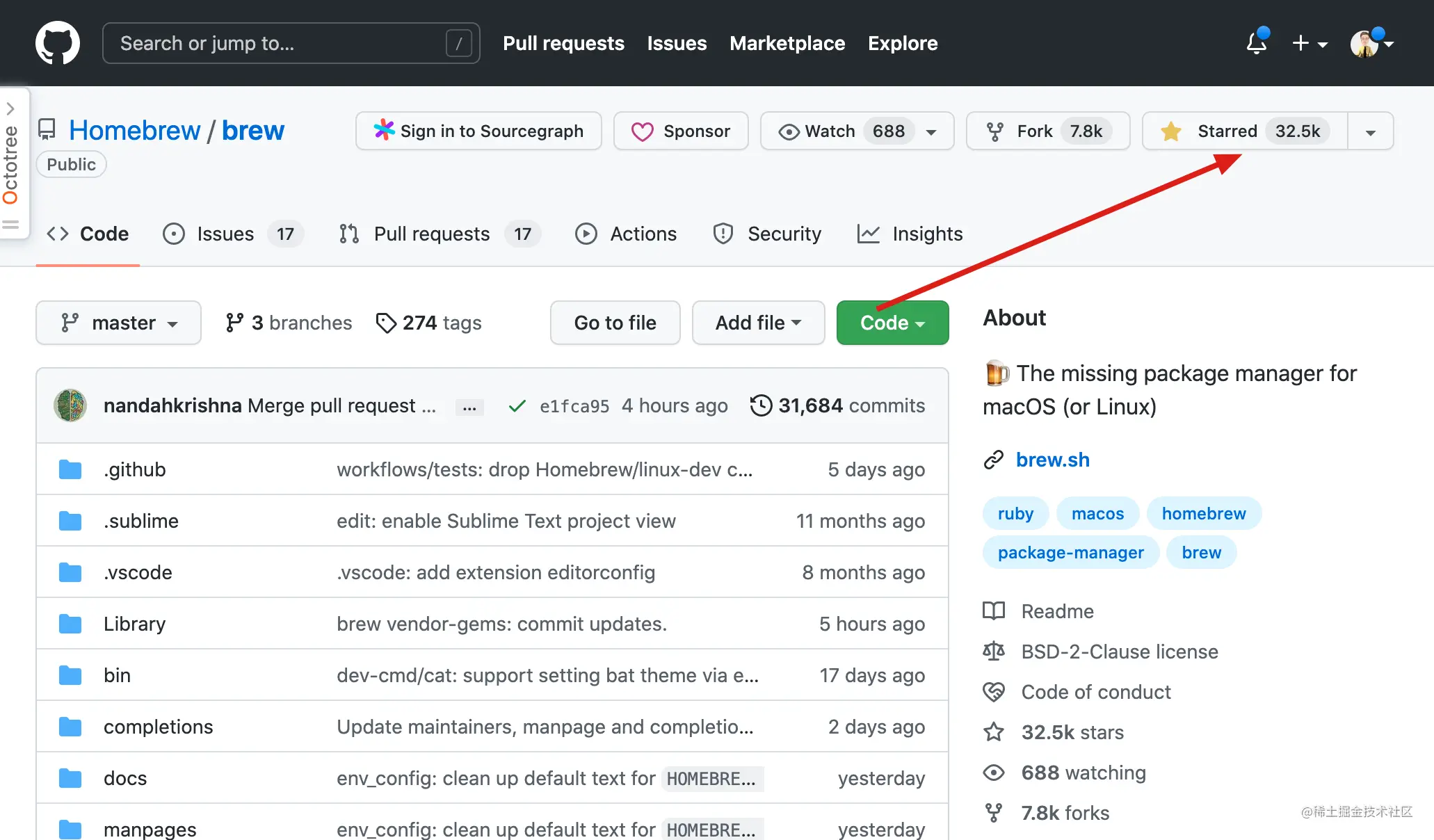Switch to the Security tab
This screenshot has height=840, width=1434.
(767, 234)
